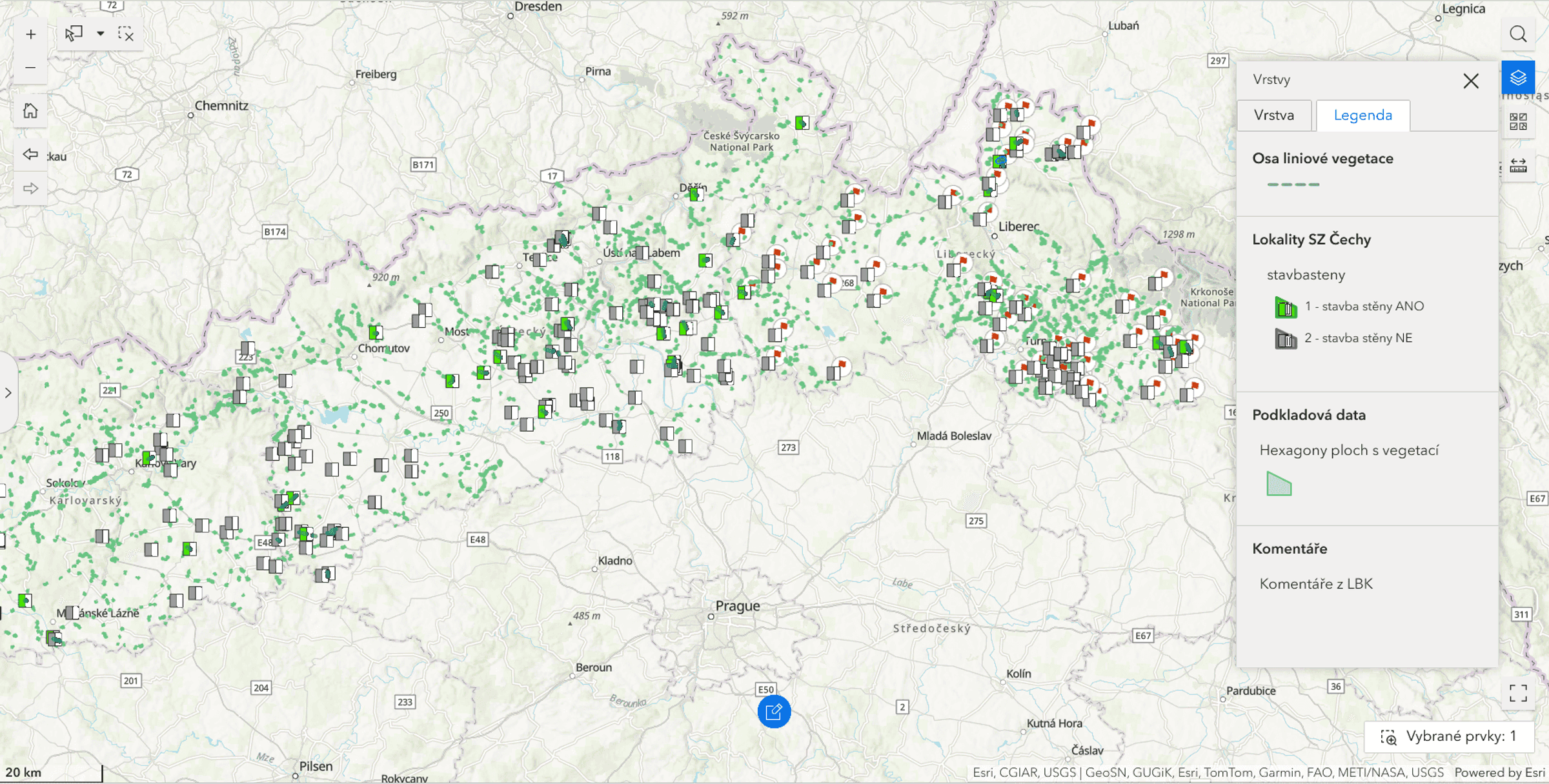Zoom in with the plus button
The image size is (1549, 784).
pyautogui.click(x=30, y=35)
